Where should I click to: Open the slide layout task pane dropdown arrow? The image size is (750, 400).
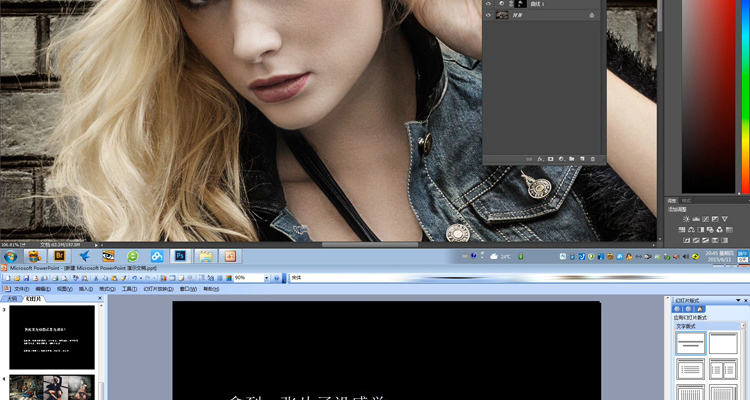click(x=738, y=300)
